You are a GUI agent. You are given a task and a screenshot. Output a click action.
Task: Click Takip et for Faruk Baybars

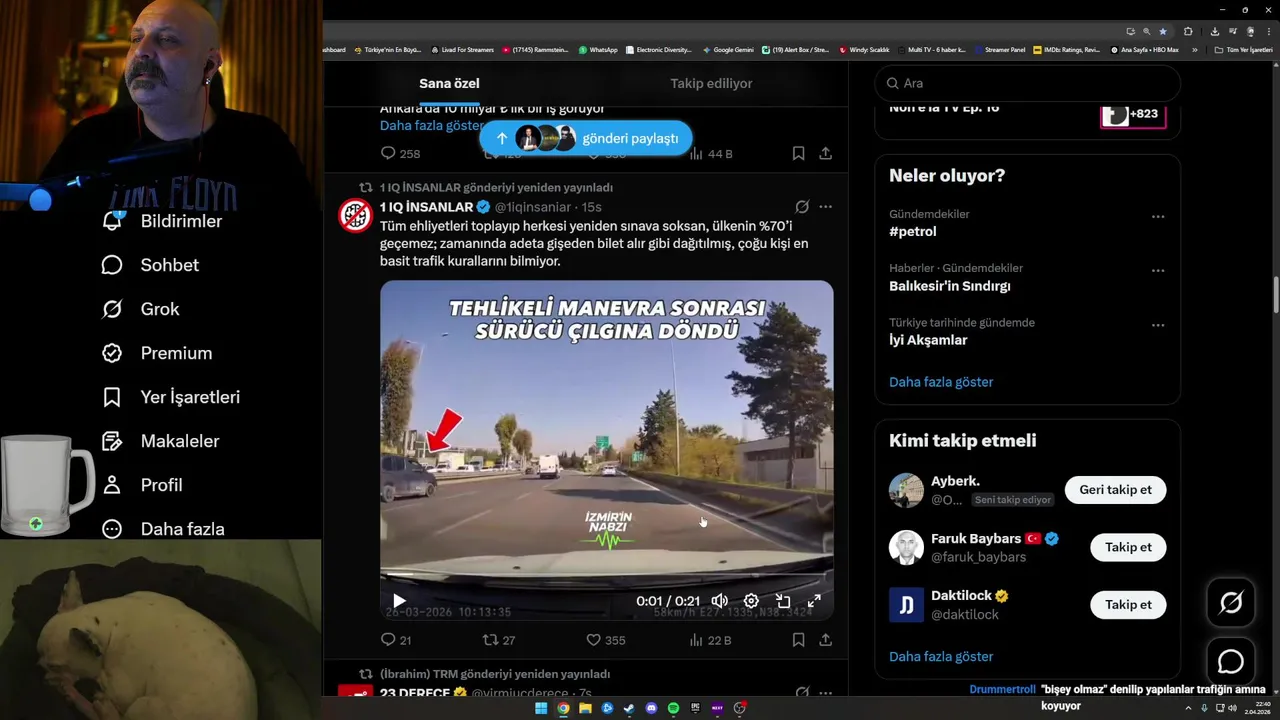(1128, 547)
